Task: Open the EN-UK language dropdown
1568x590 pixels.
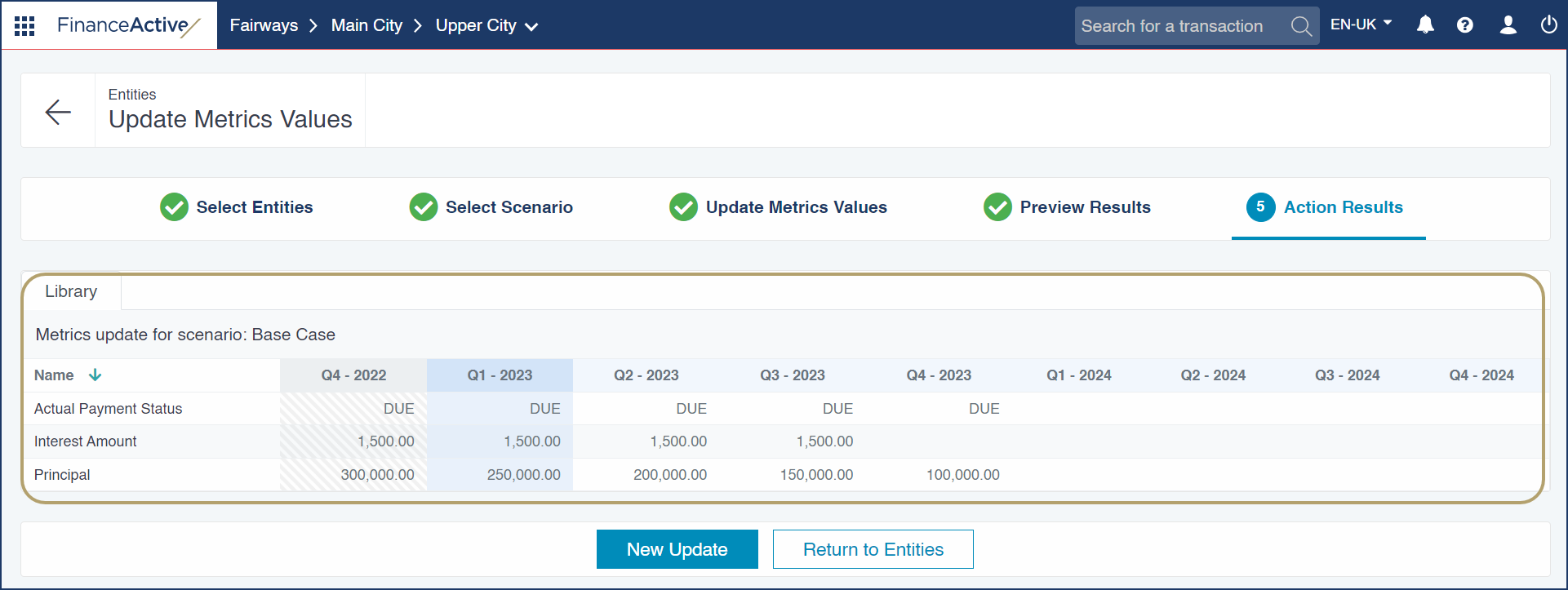Action: (x=1361, y=24)
